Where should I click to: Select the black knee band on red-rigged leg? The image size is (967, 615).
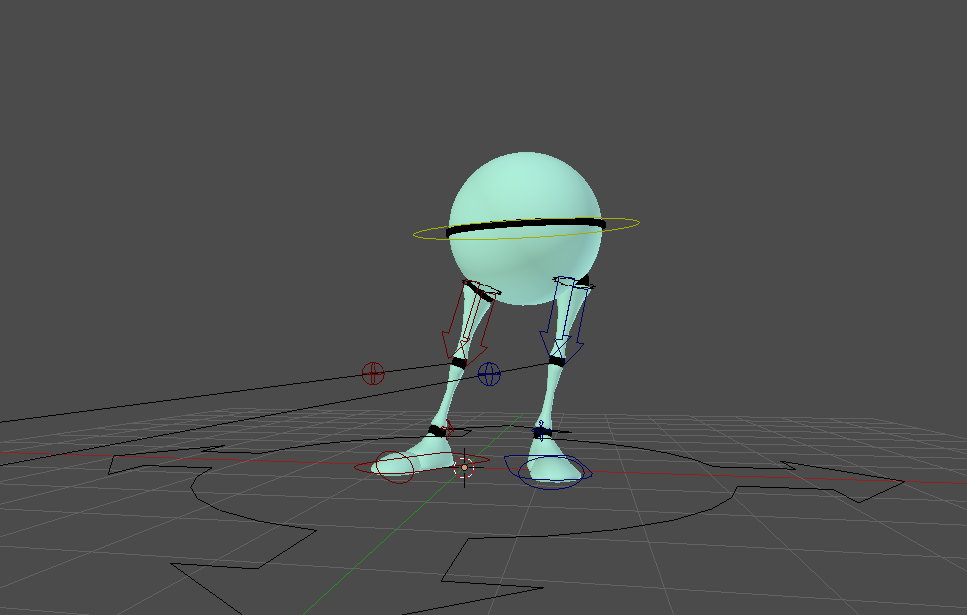[x=459, y=363]
